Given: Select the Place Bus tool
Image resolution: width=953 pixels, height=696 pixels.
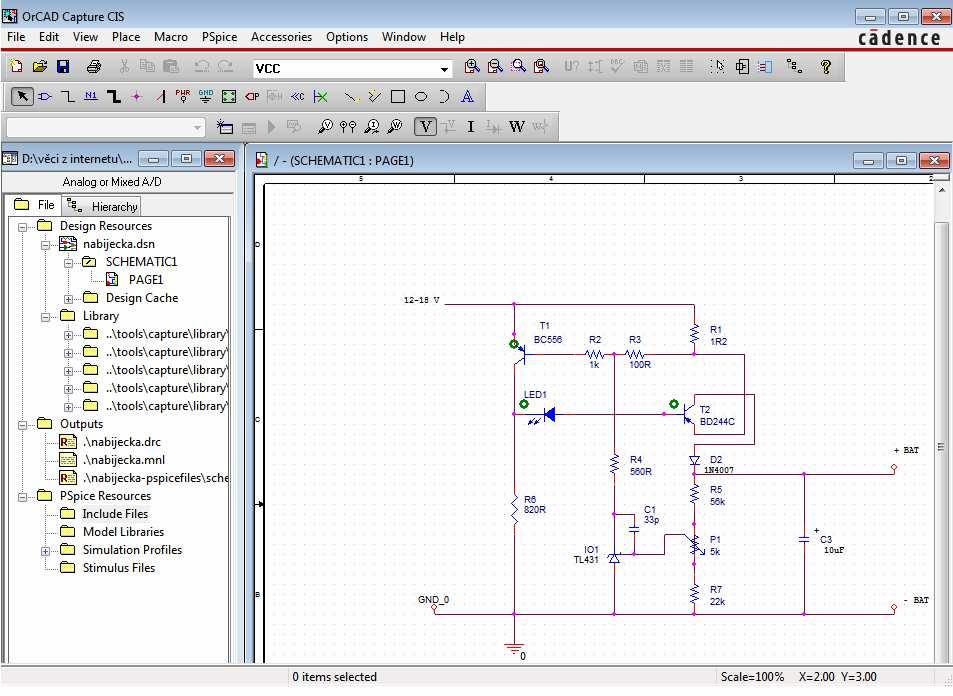Looking at the screenshot, I should pos(114,97).
